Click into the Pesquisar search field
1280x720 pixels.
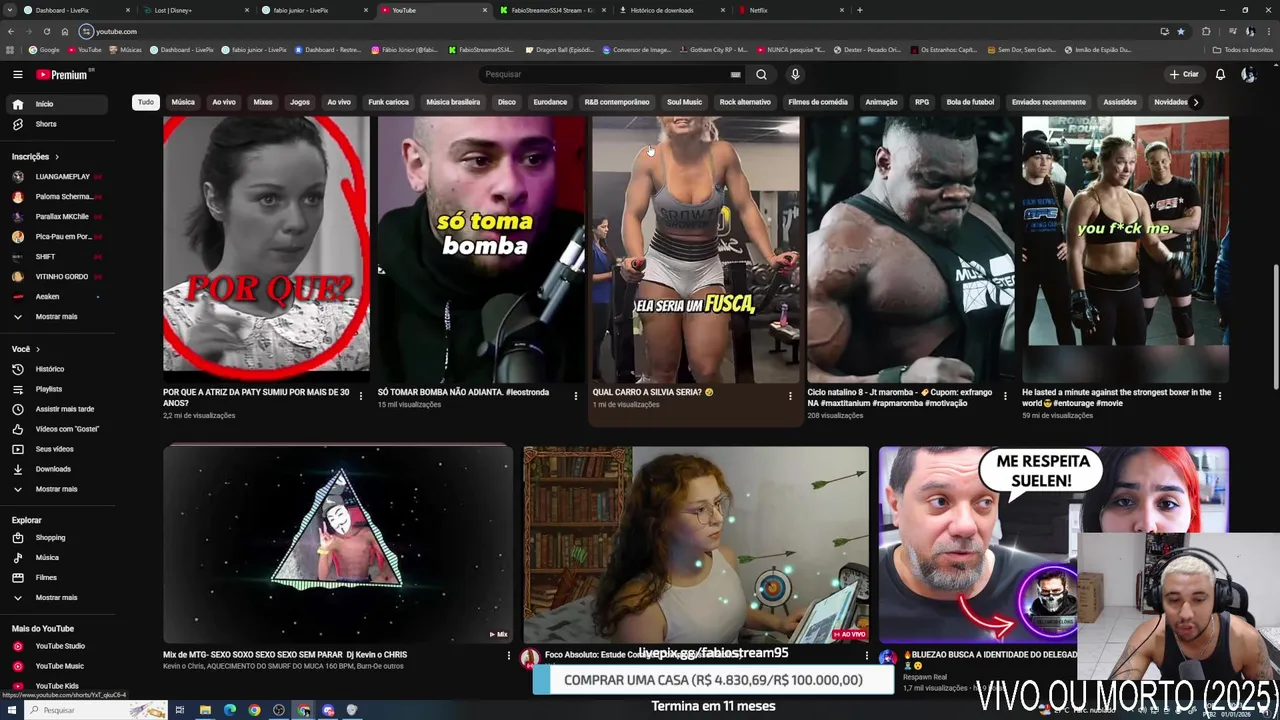click(605, 74)
